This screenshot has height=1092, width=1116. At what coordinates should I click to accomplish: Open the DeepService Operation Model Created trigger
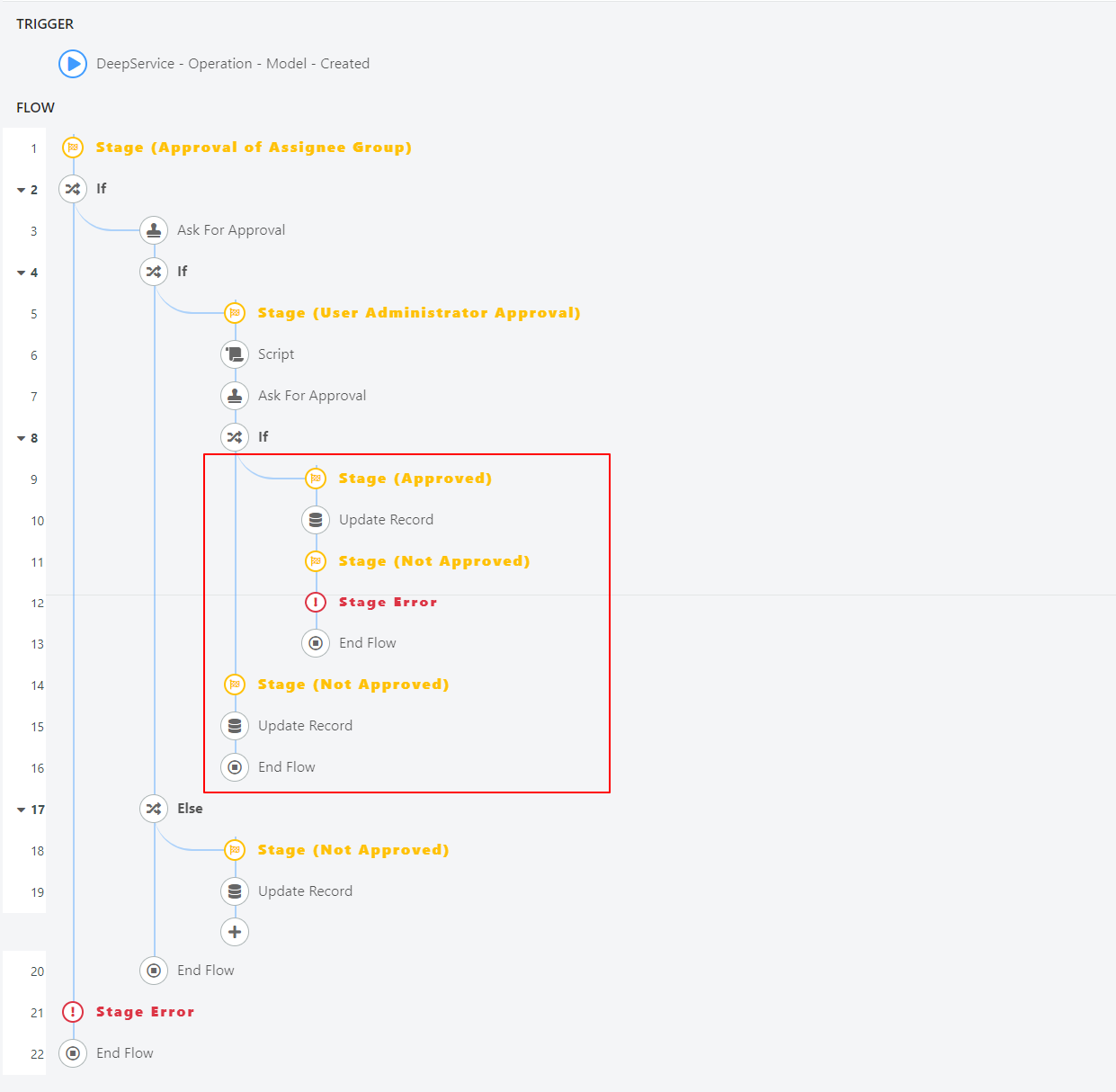[x=233, y=64]
